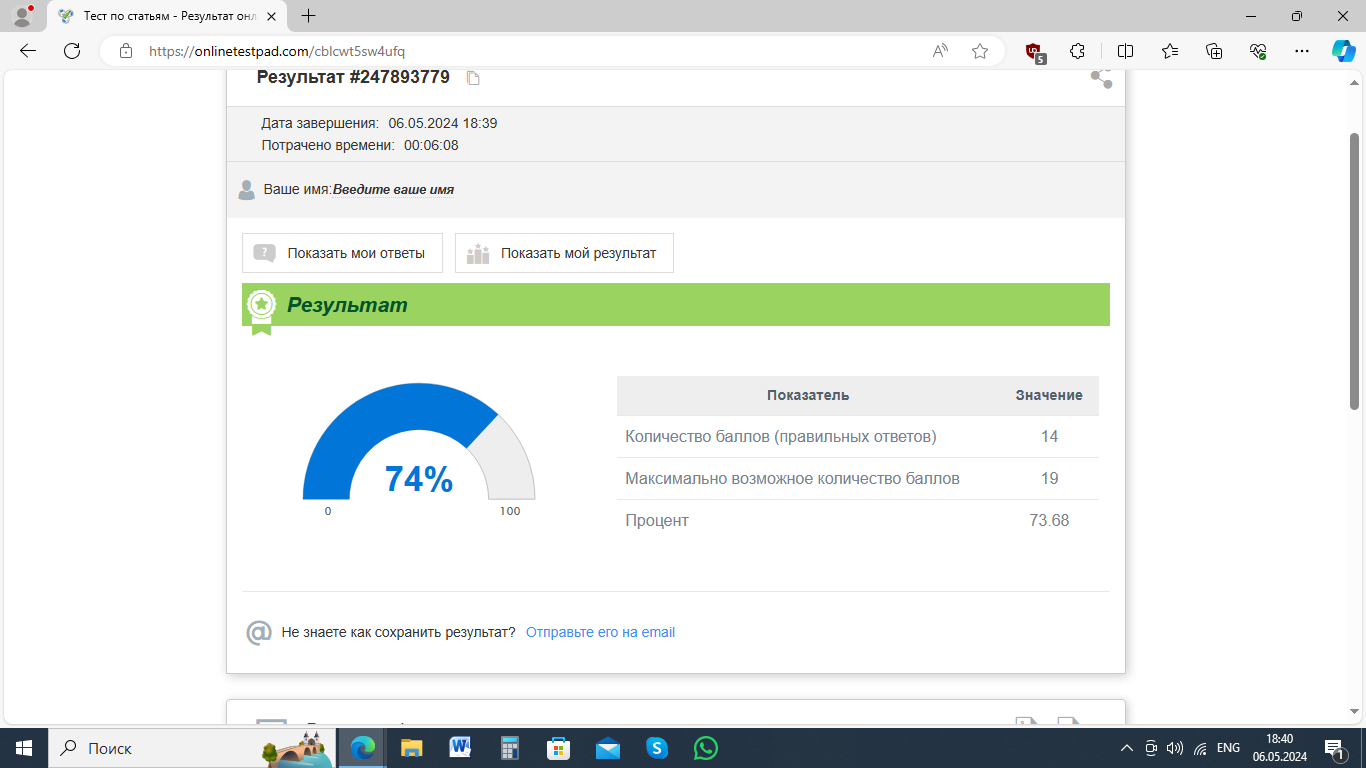1366x768 pixels.
Task: Click the 'Введите ваше имя' name field
Action: coord(393,189)
